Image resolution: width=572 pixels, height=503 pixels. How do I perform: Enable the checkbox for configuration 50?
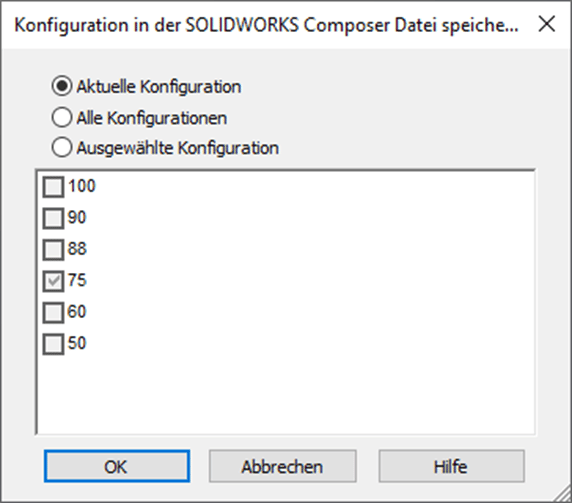click(x=53, y=344)
